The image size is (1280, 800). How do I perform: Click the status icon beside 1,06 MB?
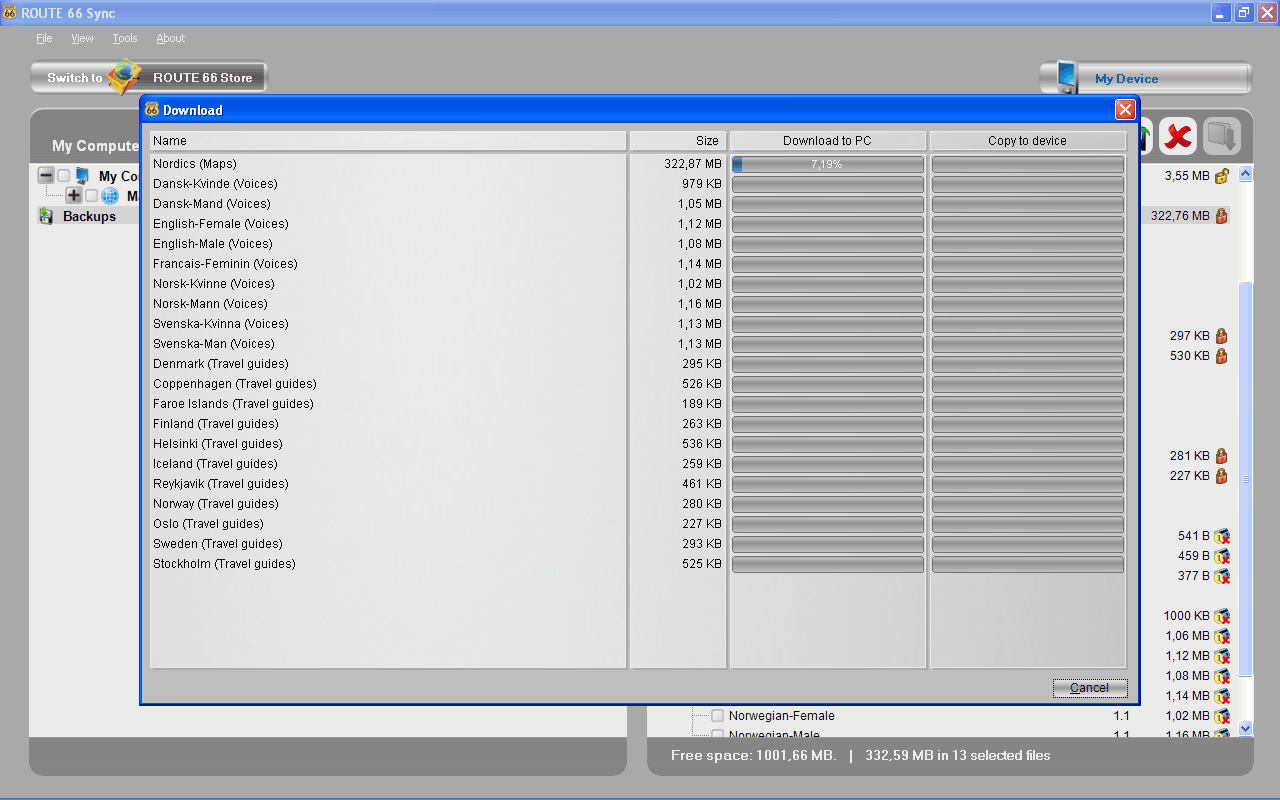[1222, 636]
